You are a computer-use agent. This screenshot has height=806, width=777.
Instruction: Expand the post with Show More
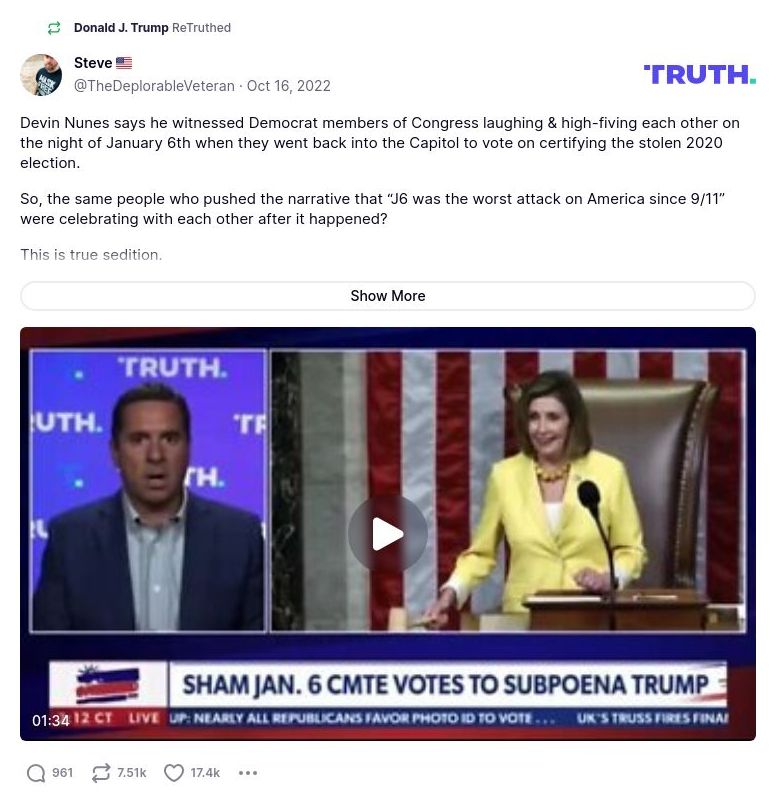pyautogui.click(x=387, y=296)
